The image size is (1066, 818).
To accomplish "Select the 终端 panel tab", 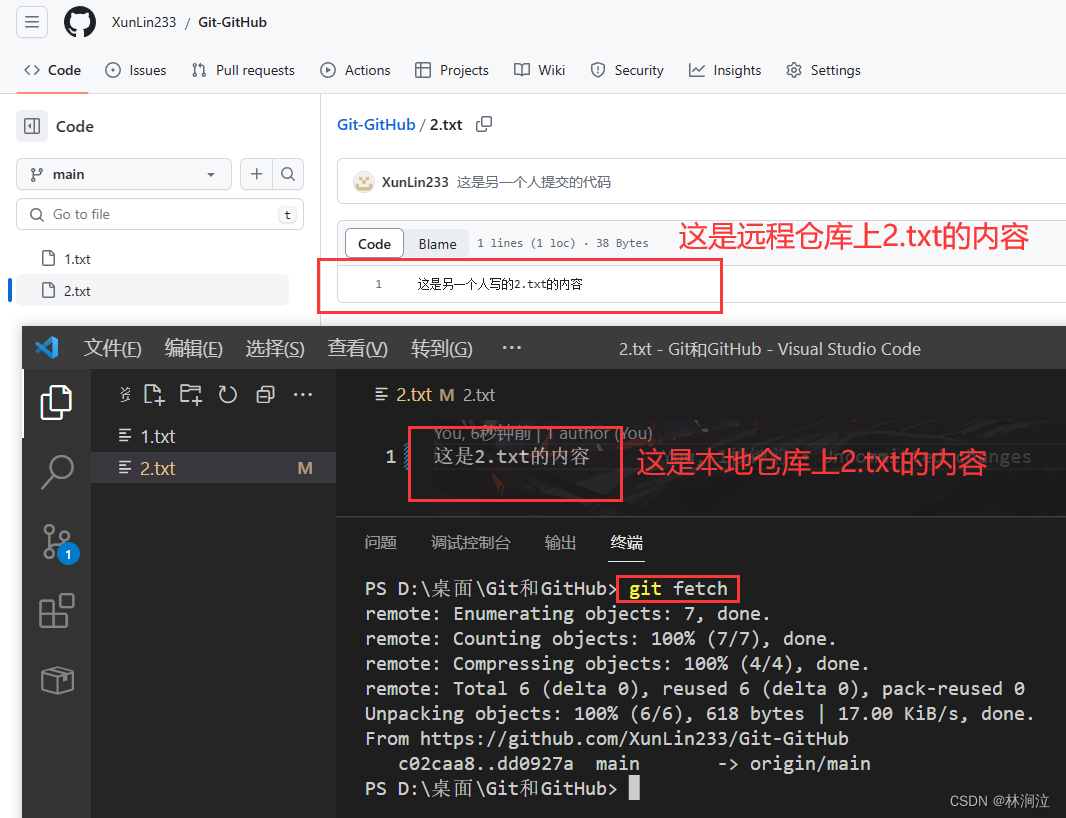I will tap(626, 543).
